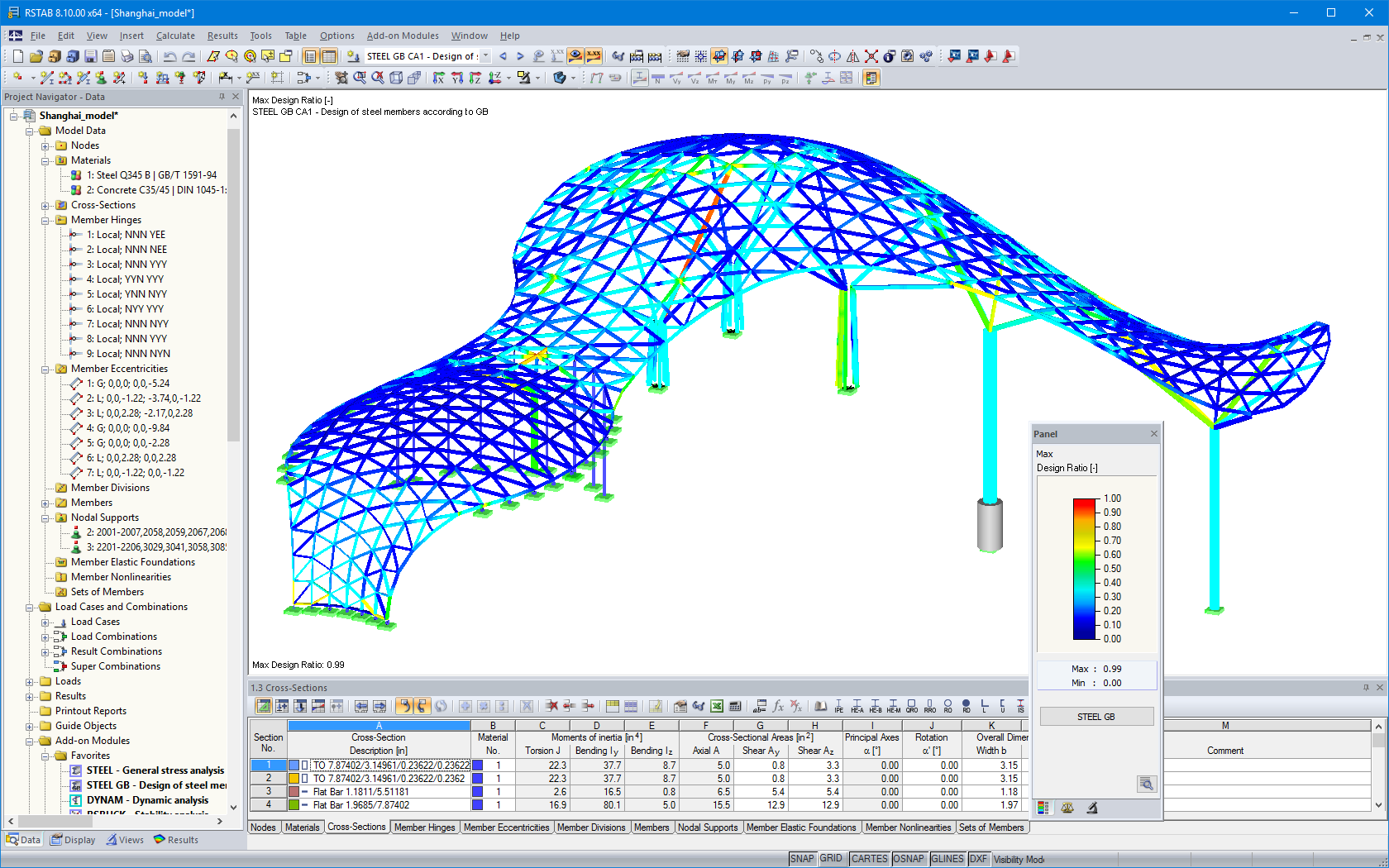This screenshot has height=868, width=1389.
Task: Select the IPE section library icon
Action: tap(838, 708)
